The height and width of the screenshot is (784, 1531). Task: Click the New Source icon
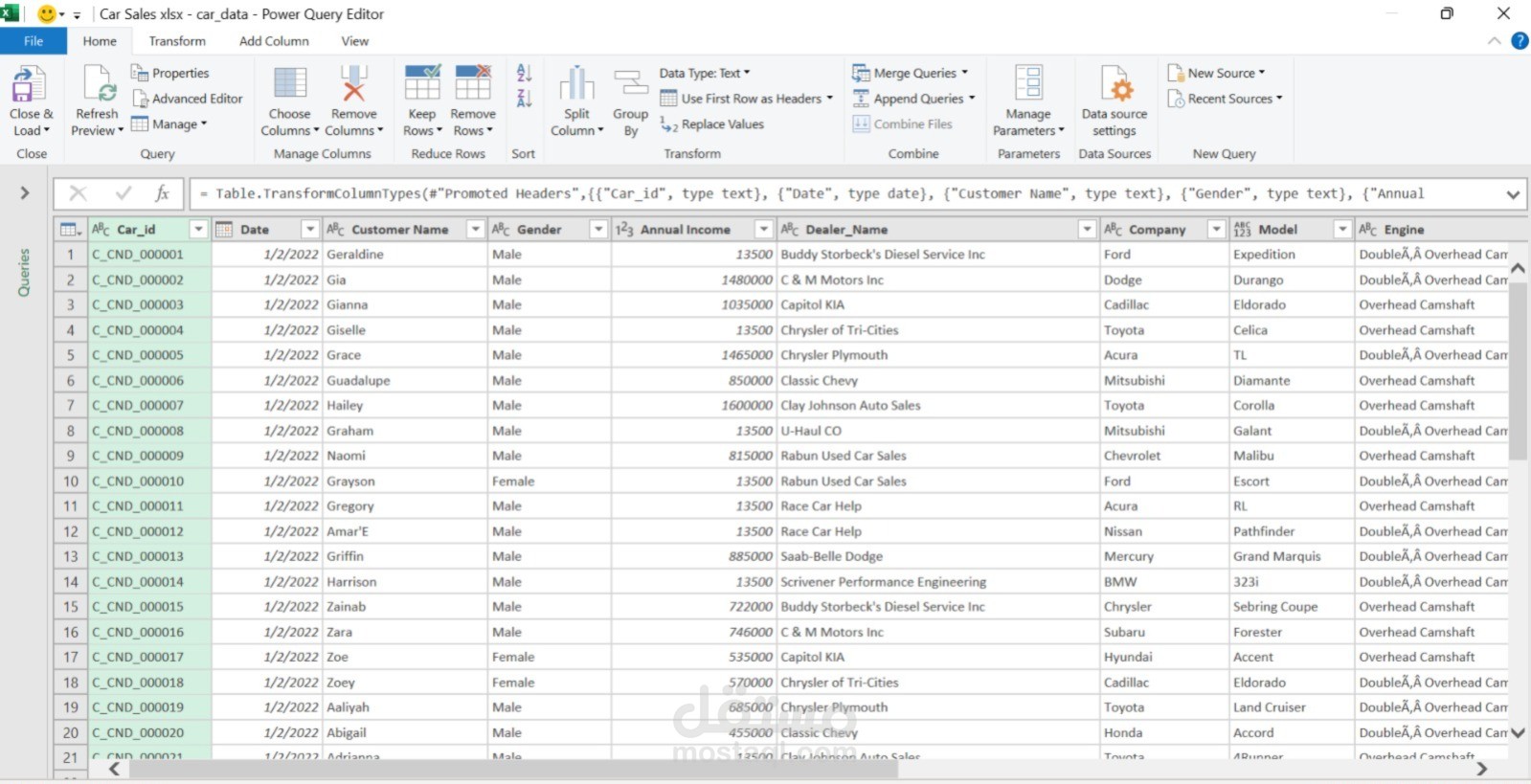(1176, 73)
